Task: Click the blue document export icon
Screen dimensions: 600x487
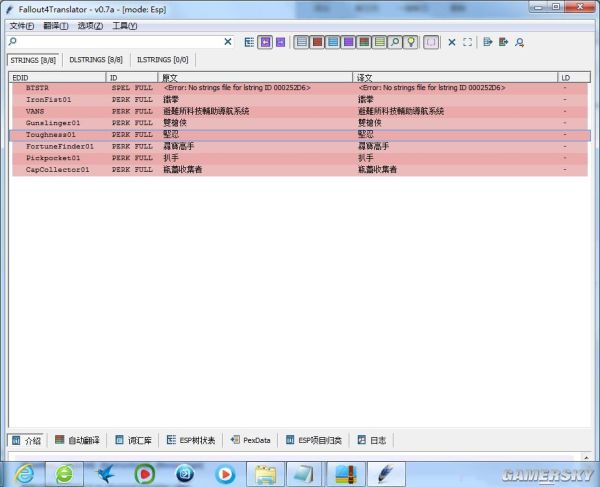Action: [488, 42]
